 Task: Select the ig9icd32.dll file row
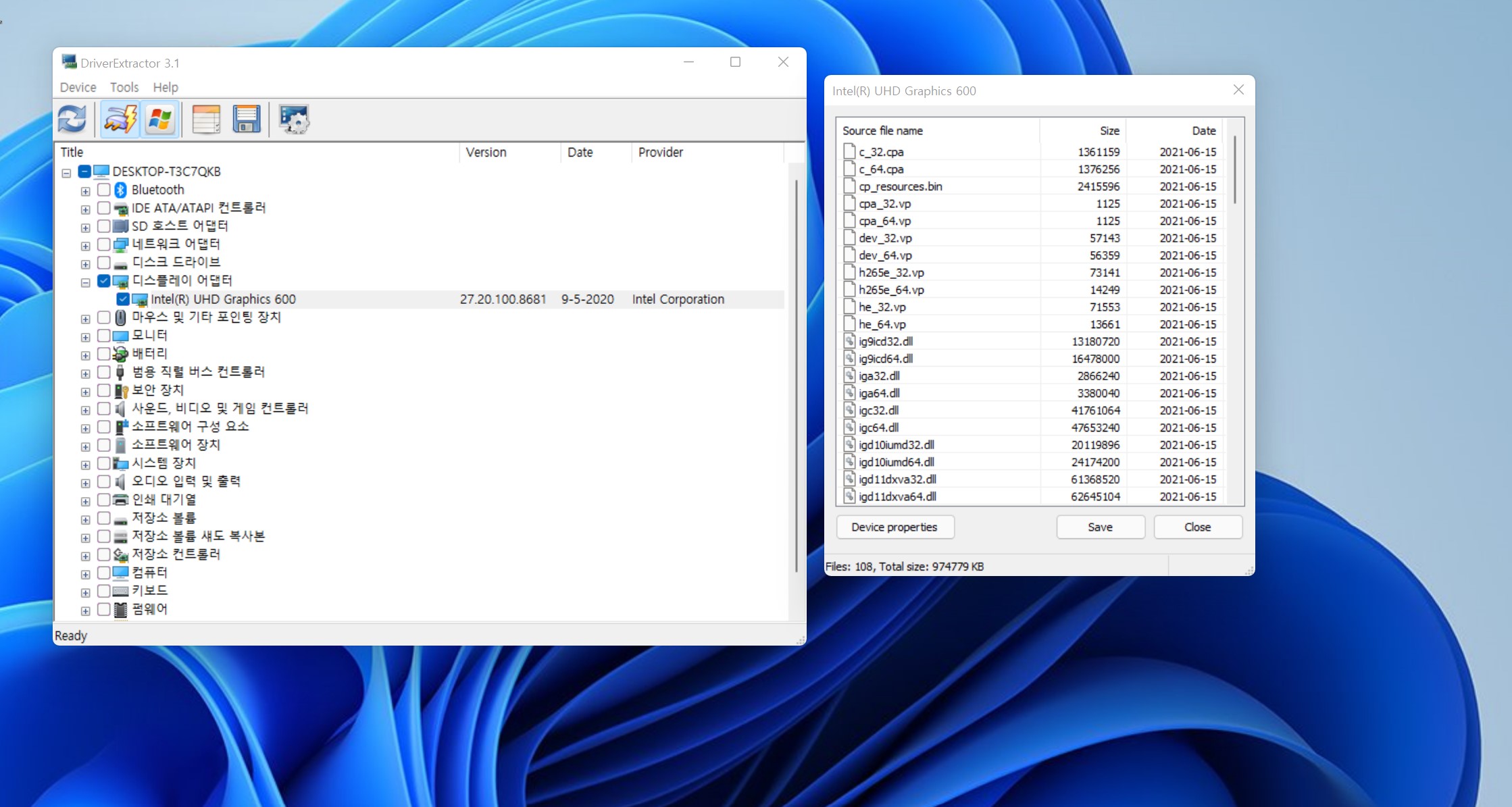(1030, 342)
